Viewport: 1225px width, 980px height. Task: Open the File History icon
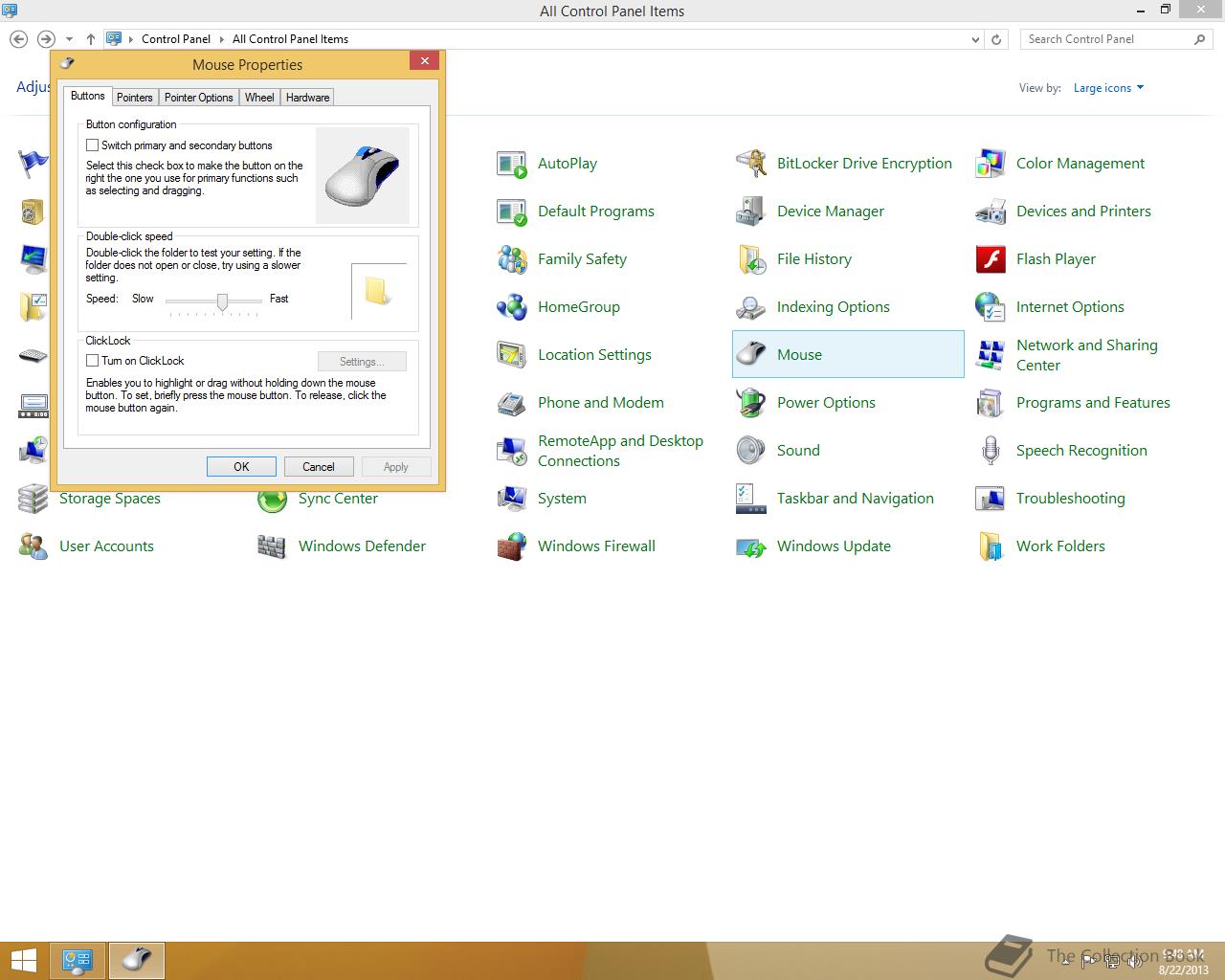751,259
